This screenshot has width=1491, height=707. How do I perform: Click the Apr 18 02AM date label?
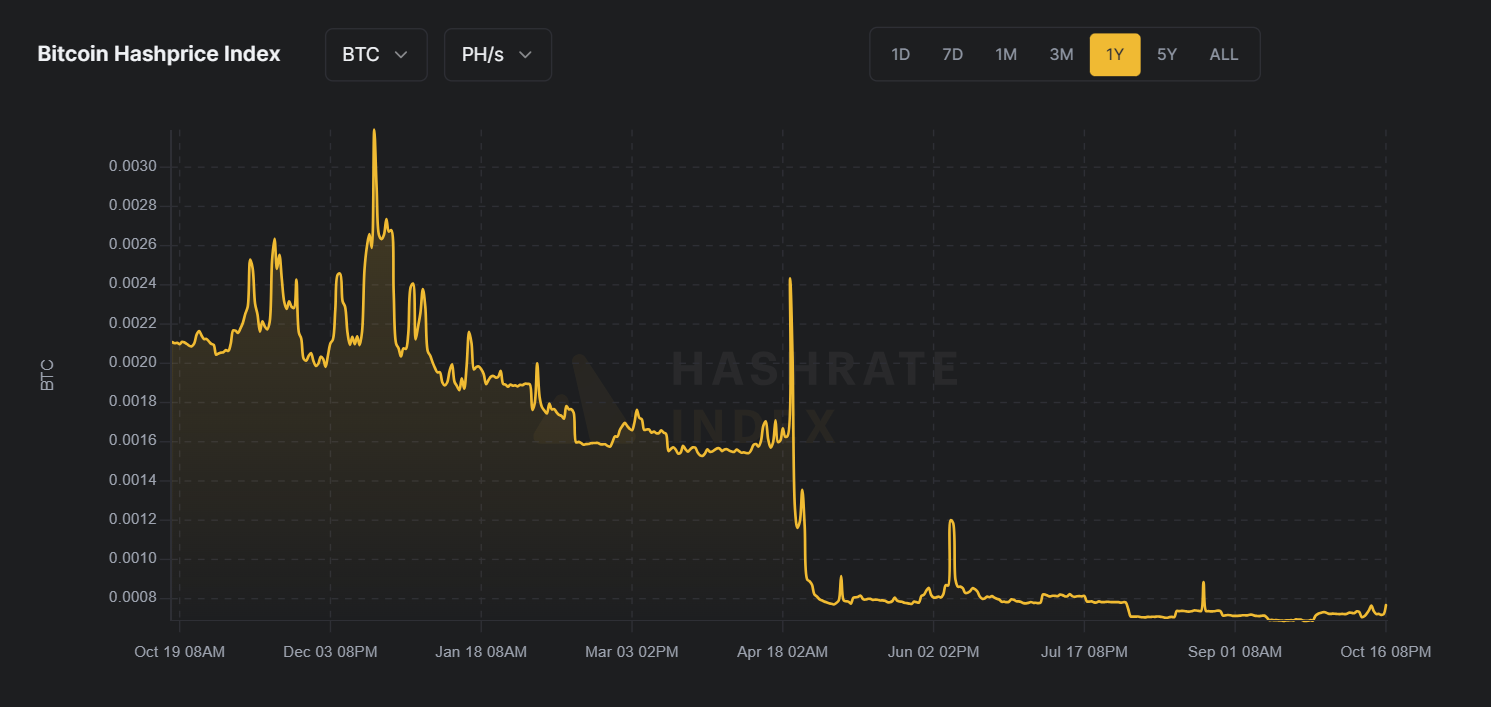pos(783,652)
